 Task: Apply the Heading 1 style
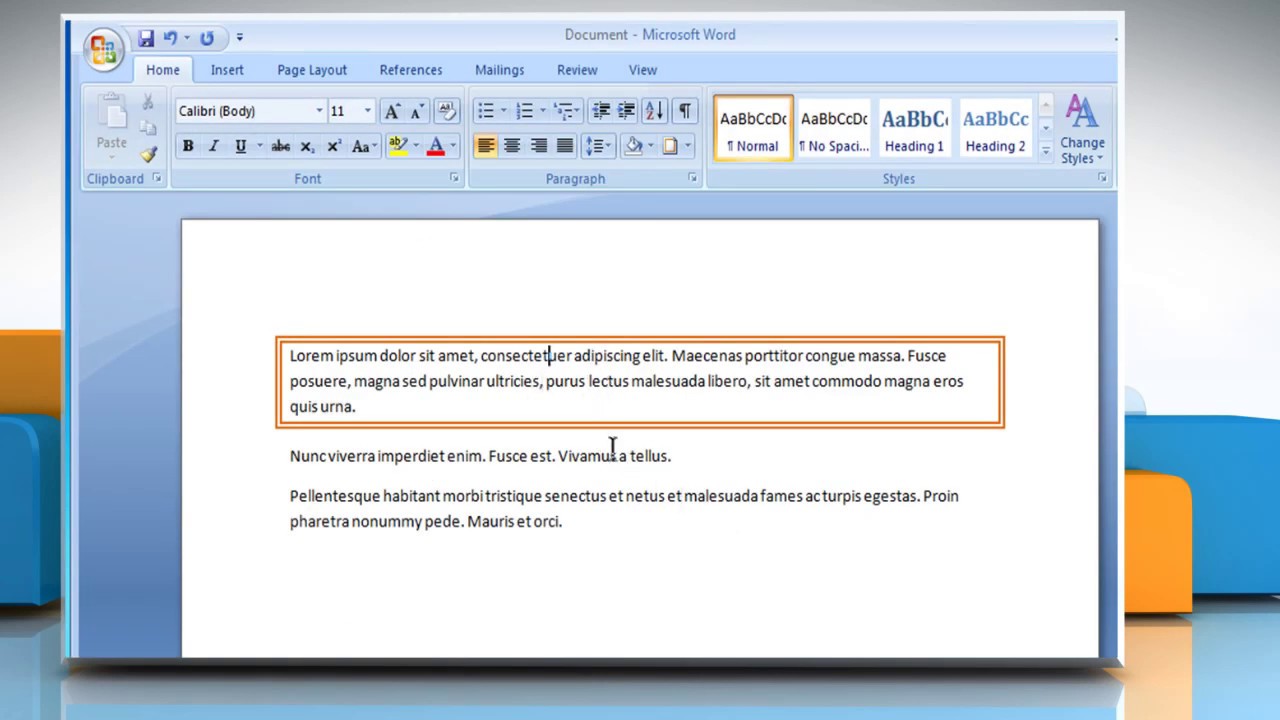pos(914,128)
